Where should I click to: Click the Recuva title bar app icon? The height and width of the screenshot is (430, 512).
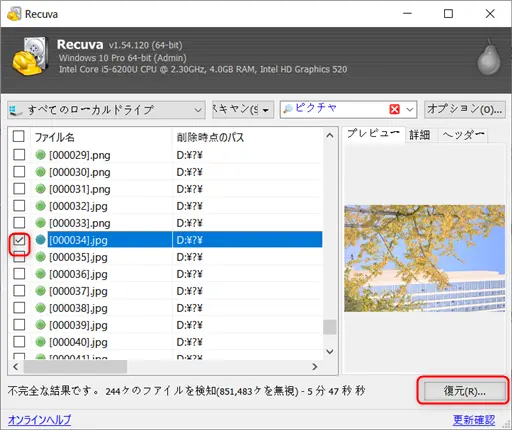(x=14, y=14)
